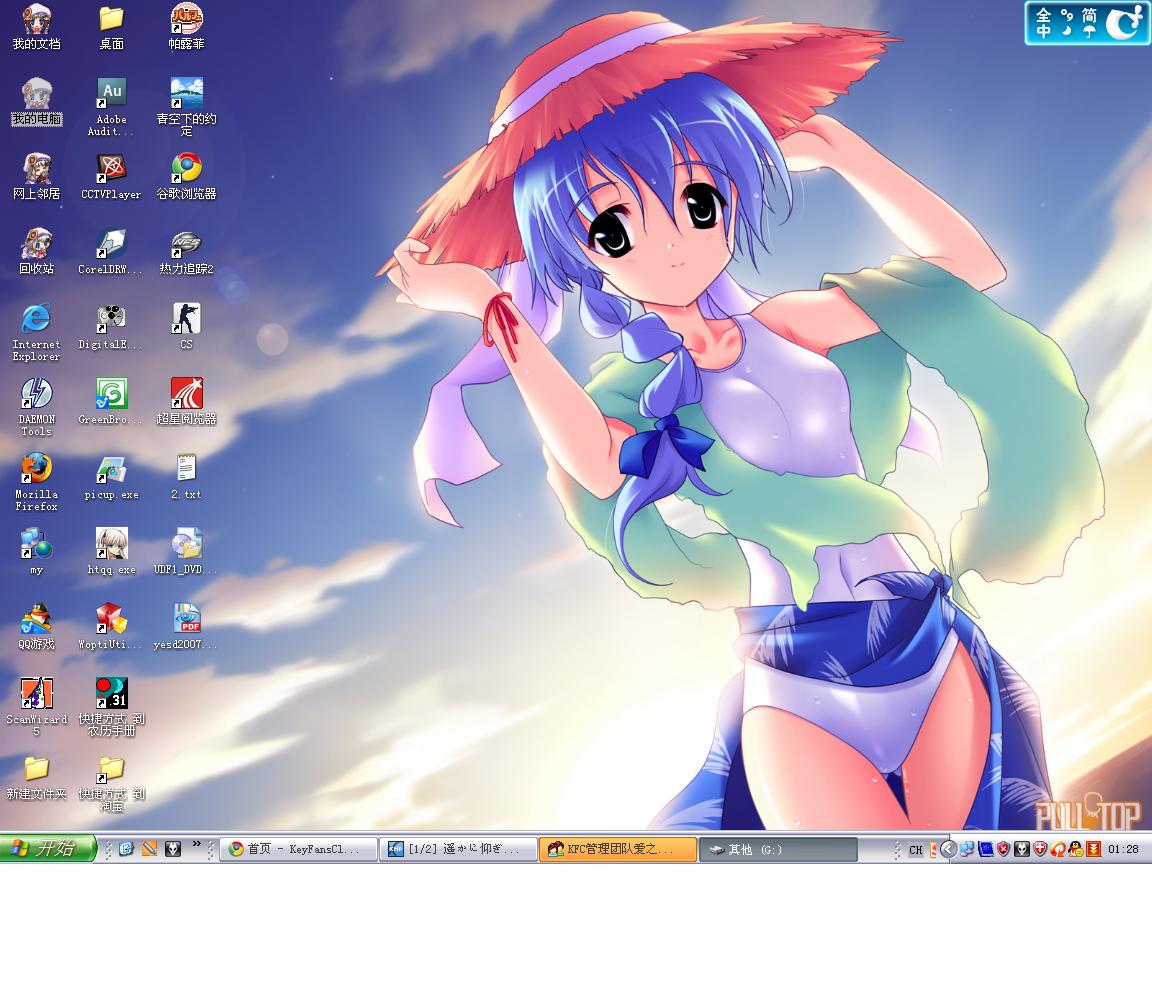Select the 我的电脑 desktop icon
Viewport: 1152px width, 1000px height.
tap(37, 102)
